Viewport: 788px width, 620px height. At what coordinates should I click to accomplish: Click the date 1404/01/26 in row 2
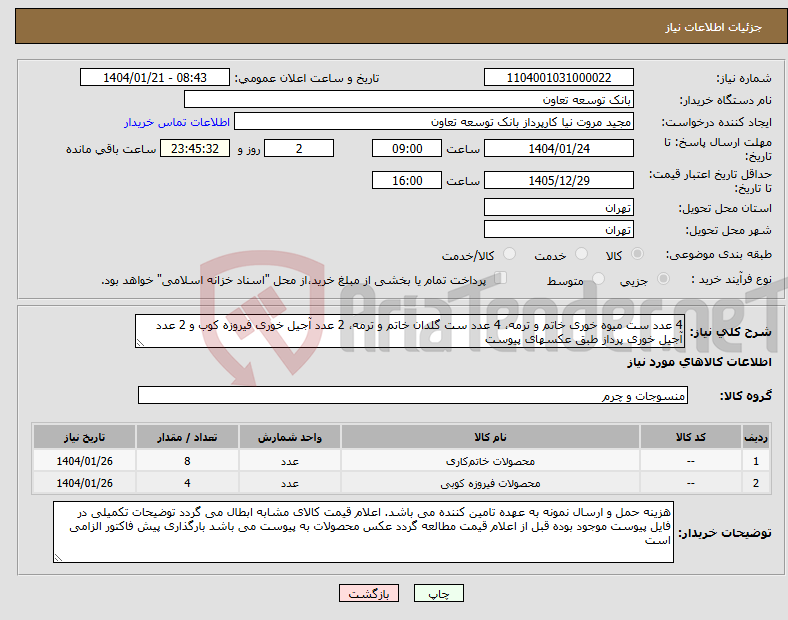pos(84,483)
